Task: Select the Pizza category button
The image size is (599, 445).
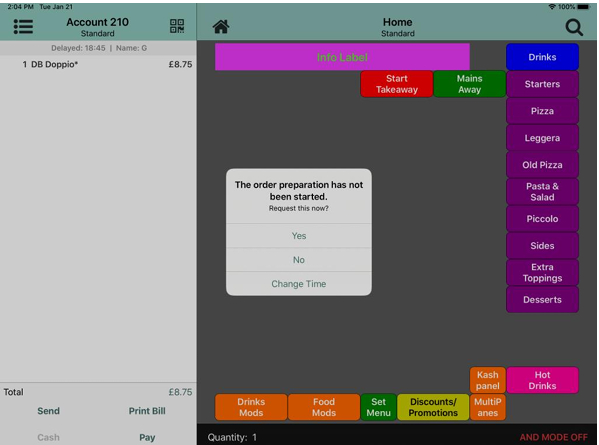Action: (x=542, y=111)
